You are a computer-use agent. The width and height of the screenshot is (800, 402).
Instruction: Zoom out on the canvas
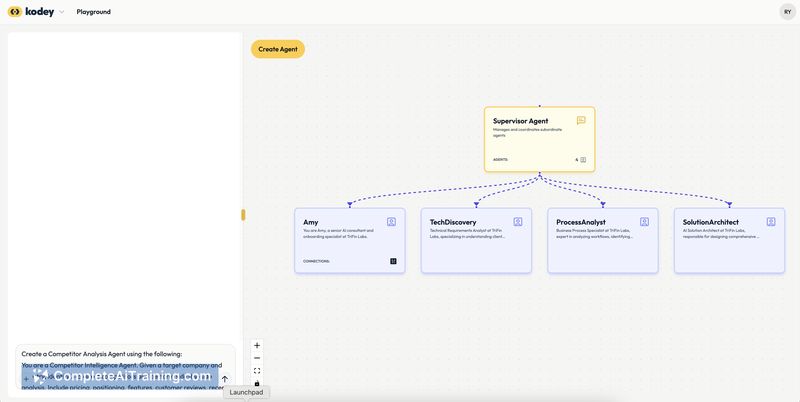257,358
